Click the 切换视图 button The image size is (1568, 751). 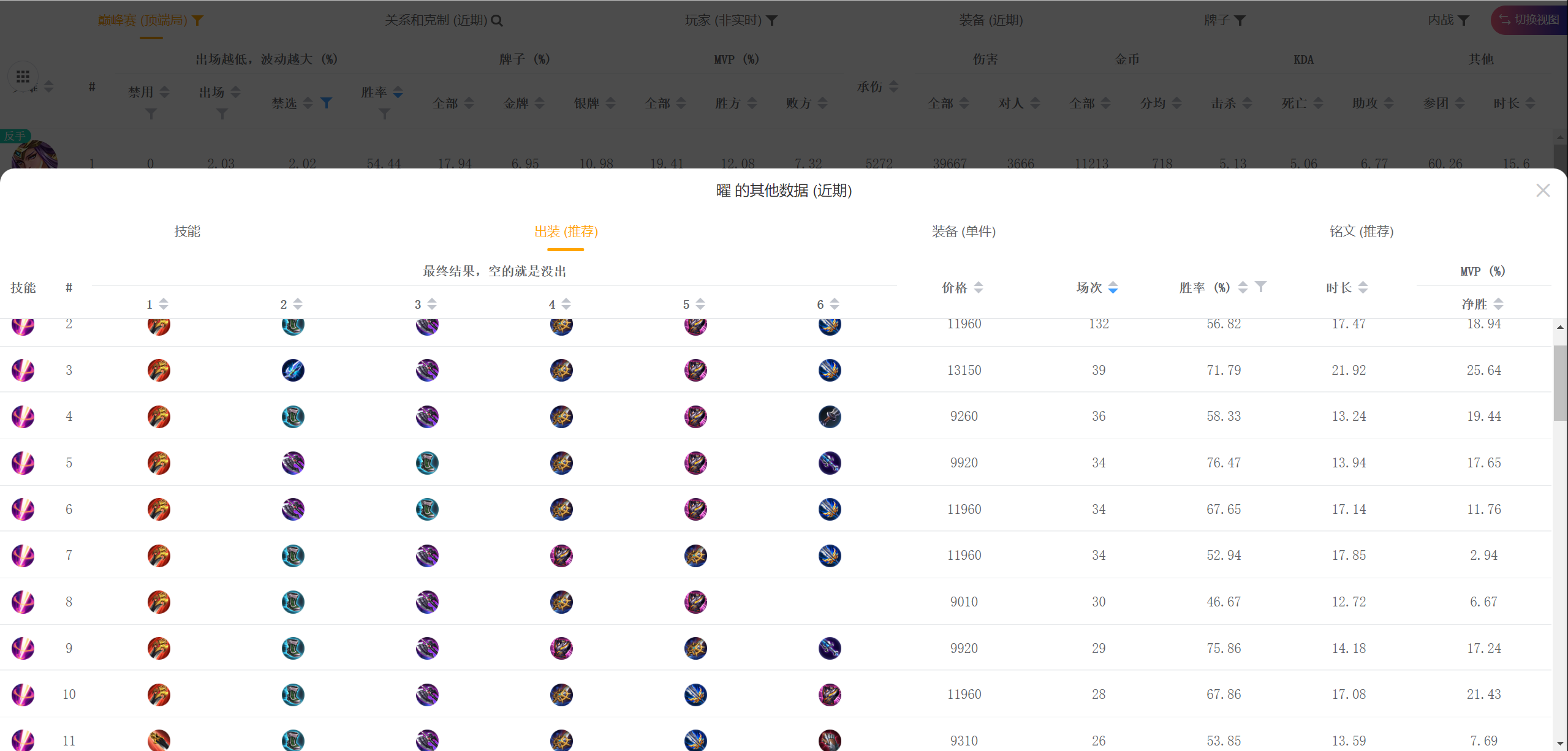1528,20
